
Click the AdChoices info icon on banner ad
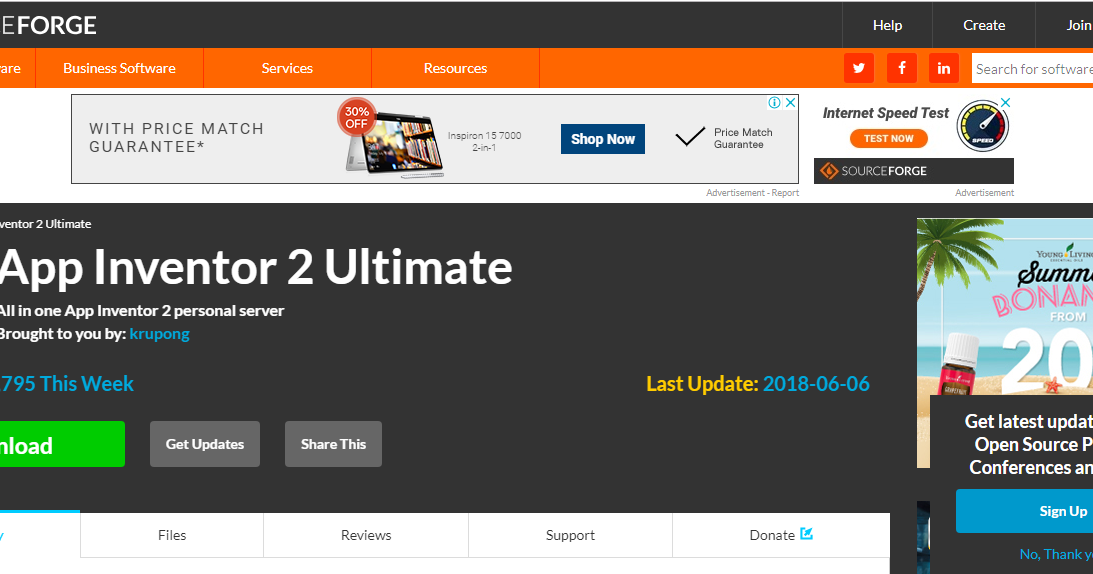[x=774, y=103]
